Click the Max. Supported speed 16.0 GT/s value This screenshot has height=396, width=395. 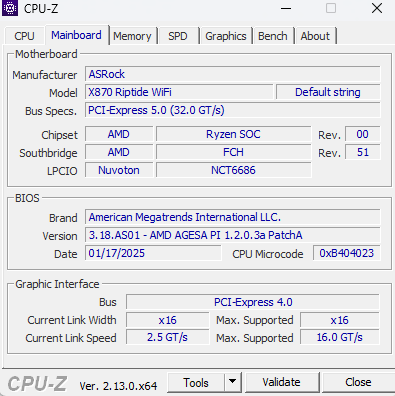[x=340, y=337]
